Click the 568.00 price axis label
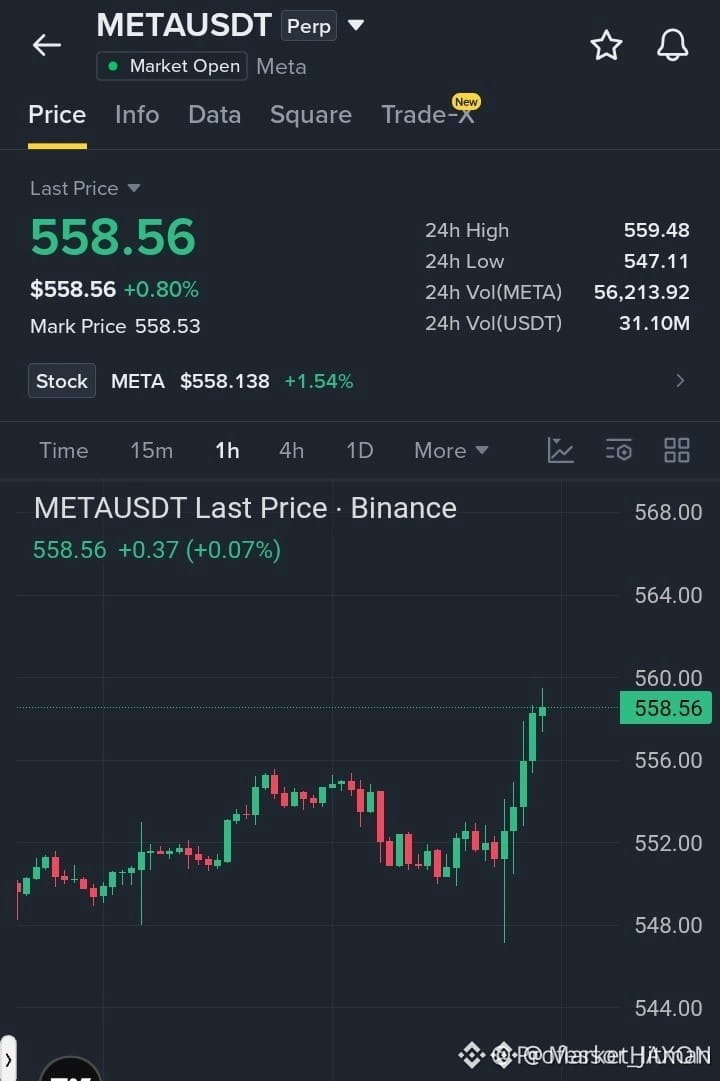 [668, 512]
